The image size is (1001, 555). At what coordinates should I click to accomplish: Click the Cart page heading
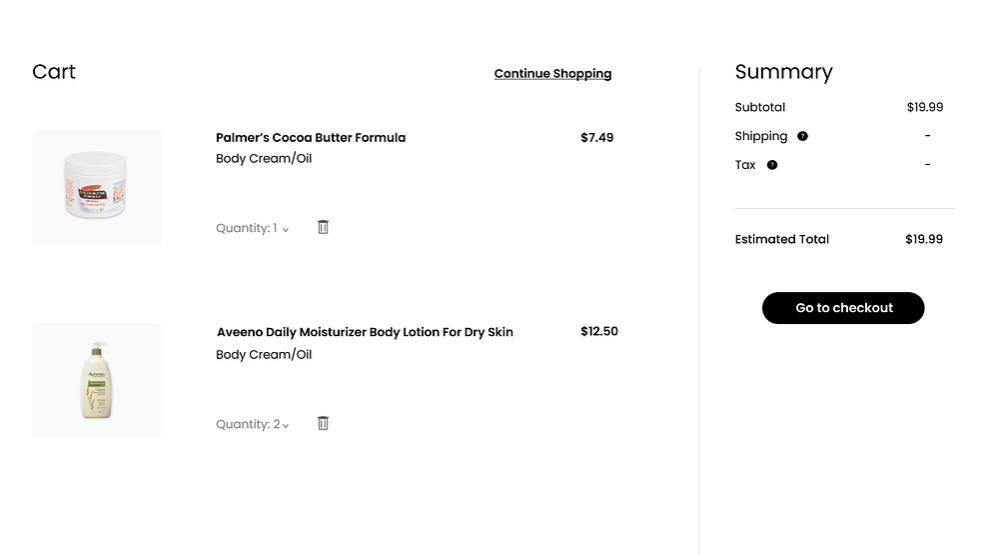pos(54,72)
